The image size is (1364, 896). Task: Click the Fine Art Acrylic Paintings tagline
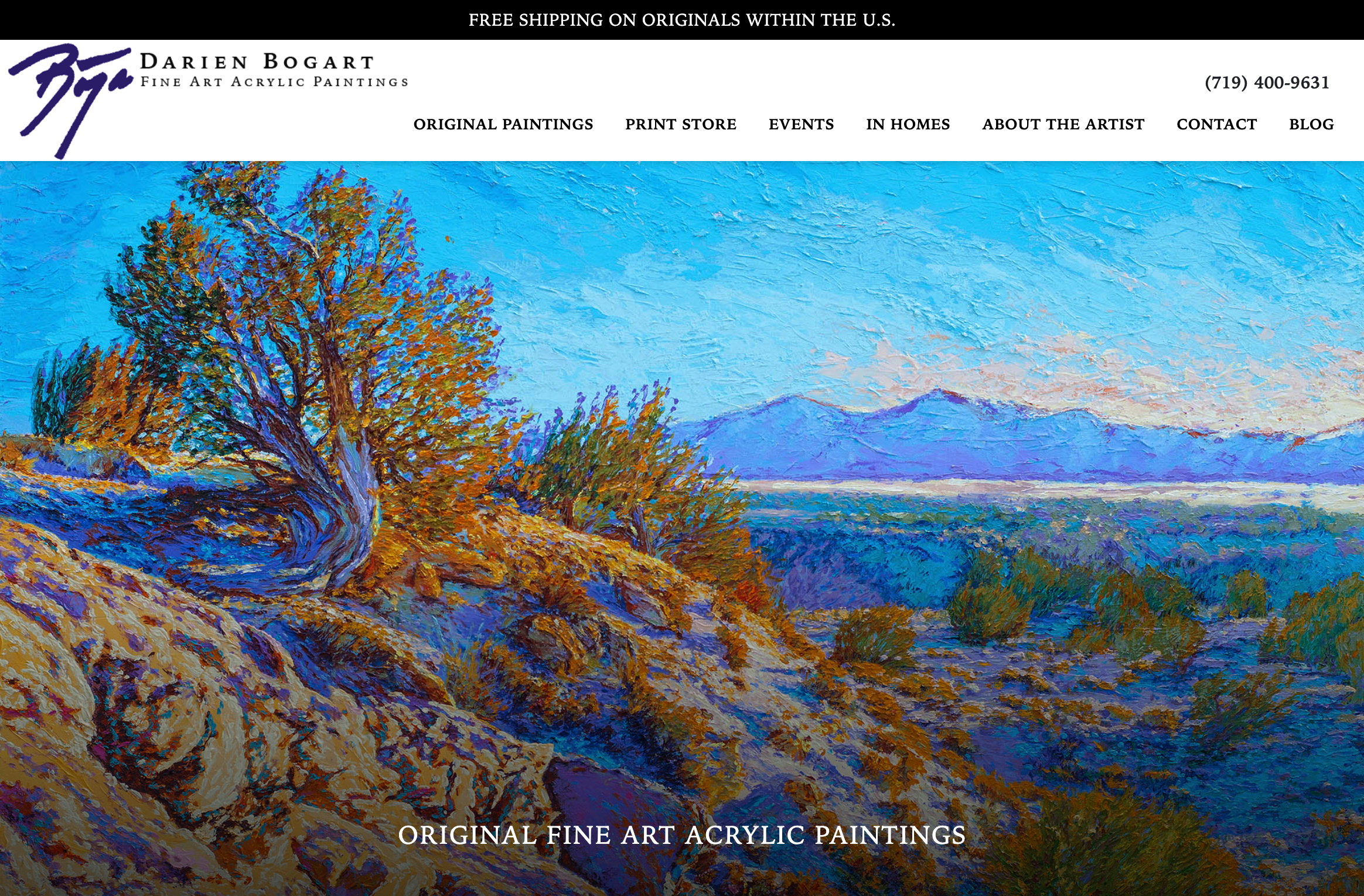274,82
